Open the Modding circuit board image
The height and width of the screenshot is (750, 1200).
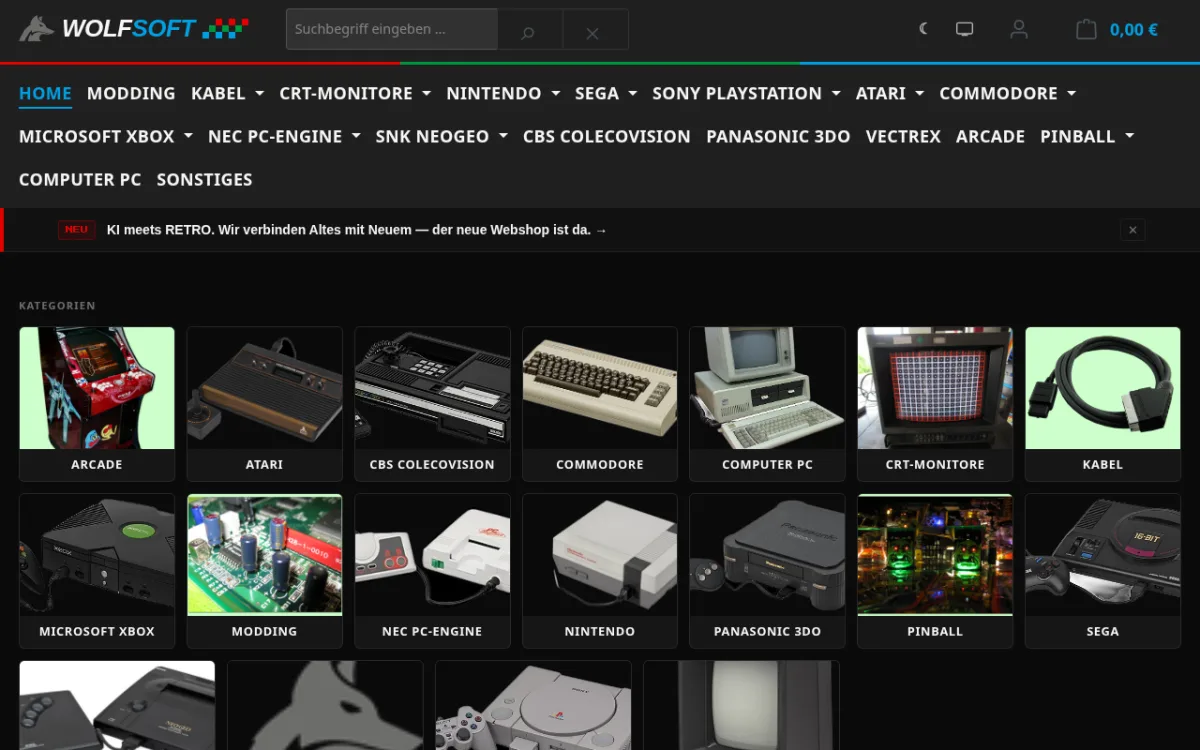point(265,555)
